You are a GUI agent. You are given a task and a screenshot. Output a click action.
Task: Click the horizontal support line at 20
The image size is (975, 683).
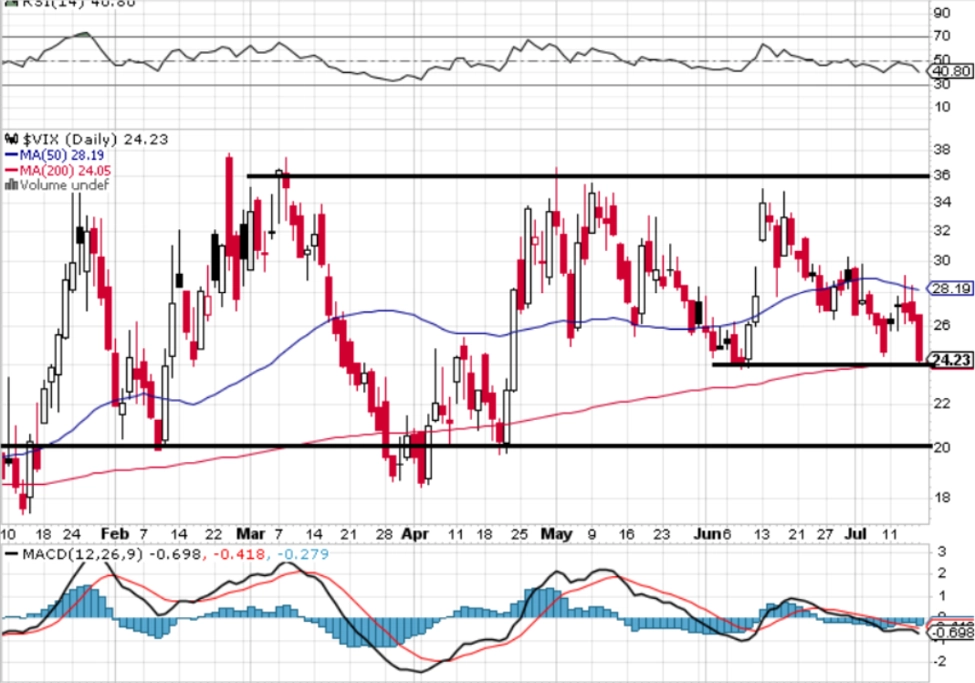(466, 445)
